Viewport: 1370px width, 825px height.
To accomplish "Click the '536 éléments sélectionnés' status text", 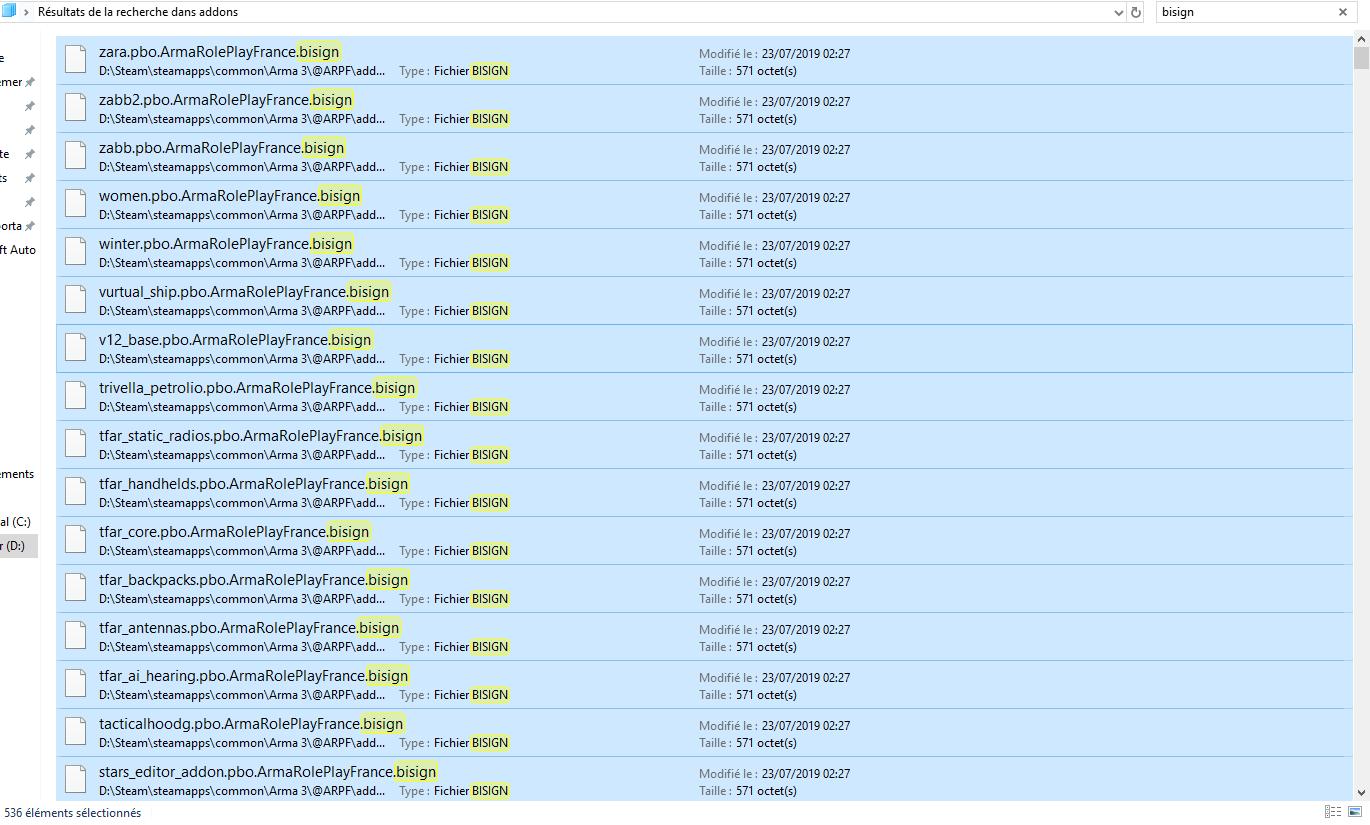I will coord(73,813).
